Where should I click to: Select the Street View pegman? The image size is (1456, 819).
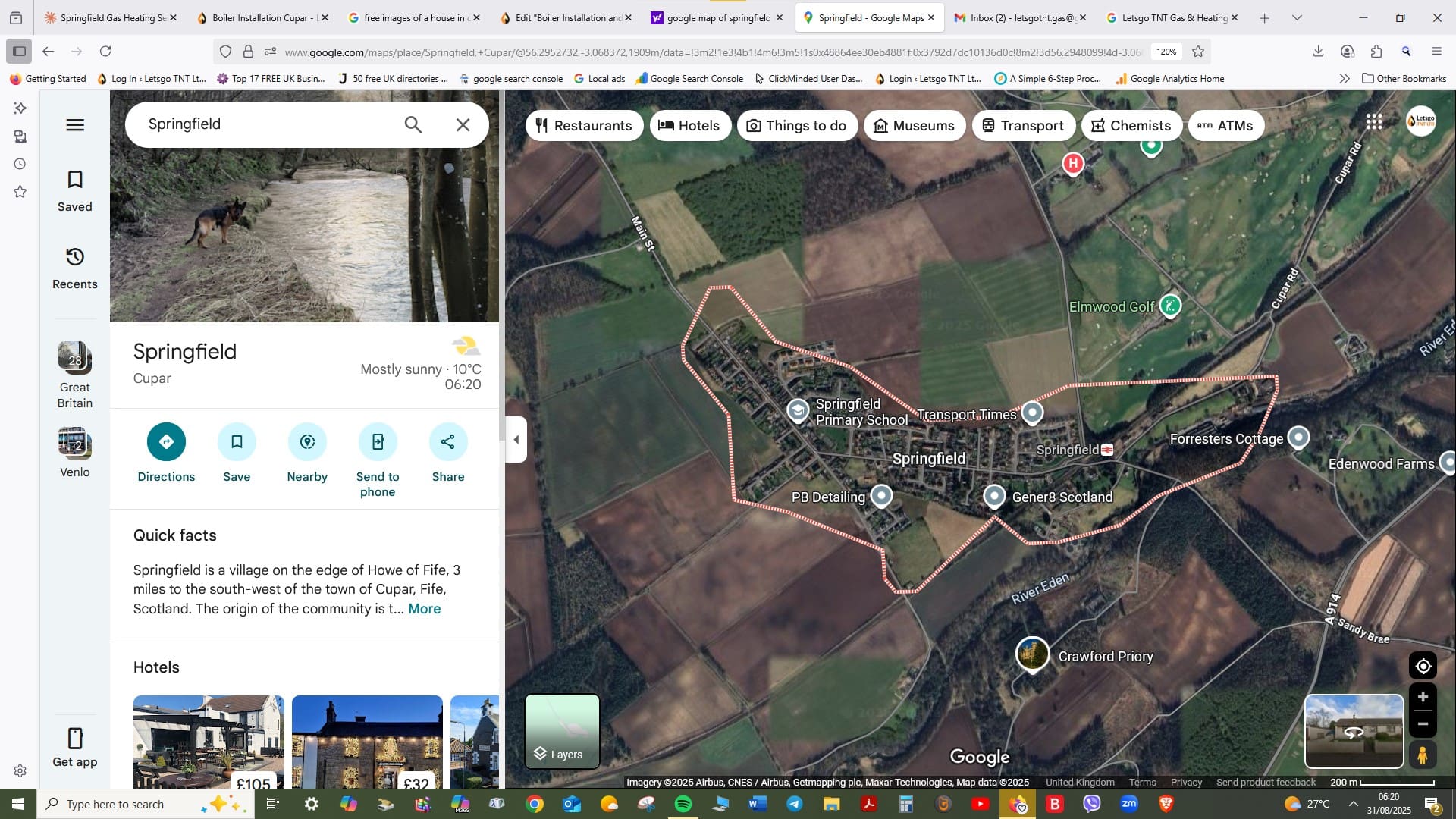click(1423, 755)
